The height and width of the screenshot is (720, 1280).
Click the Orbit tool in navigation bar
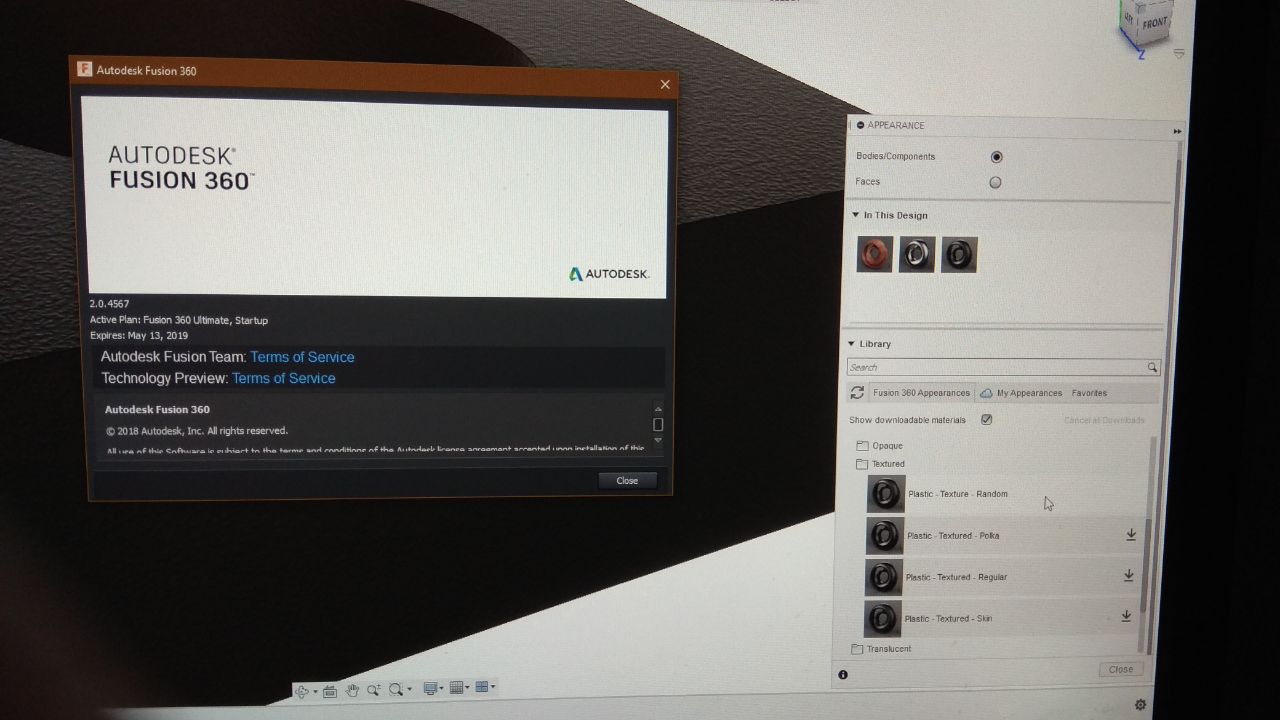pos(302,691)
